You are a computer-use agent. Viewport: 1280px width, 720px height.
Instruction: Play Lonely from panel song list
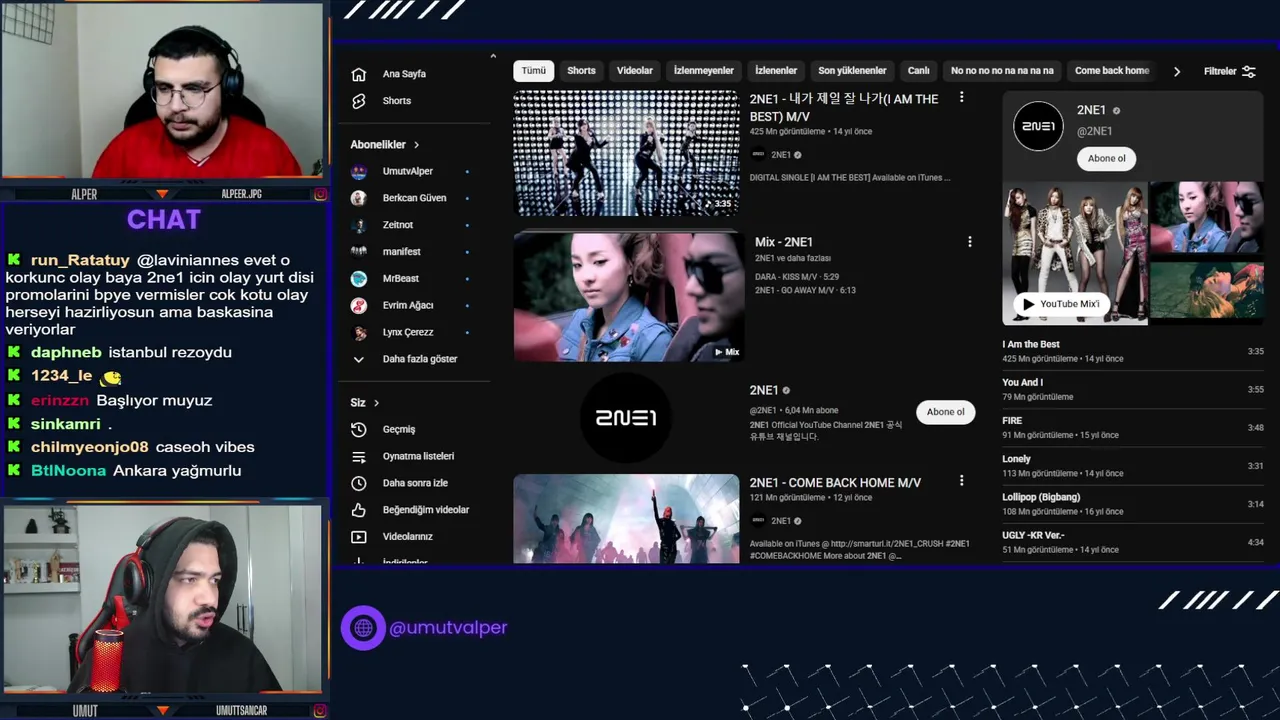pyautogui.click(x=1133, y=466)
